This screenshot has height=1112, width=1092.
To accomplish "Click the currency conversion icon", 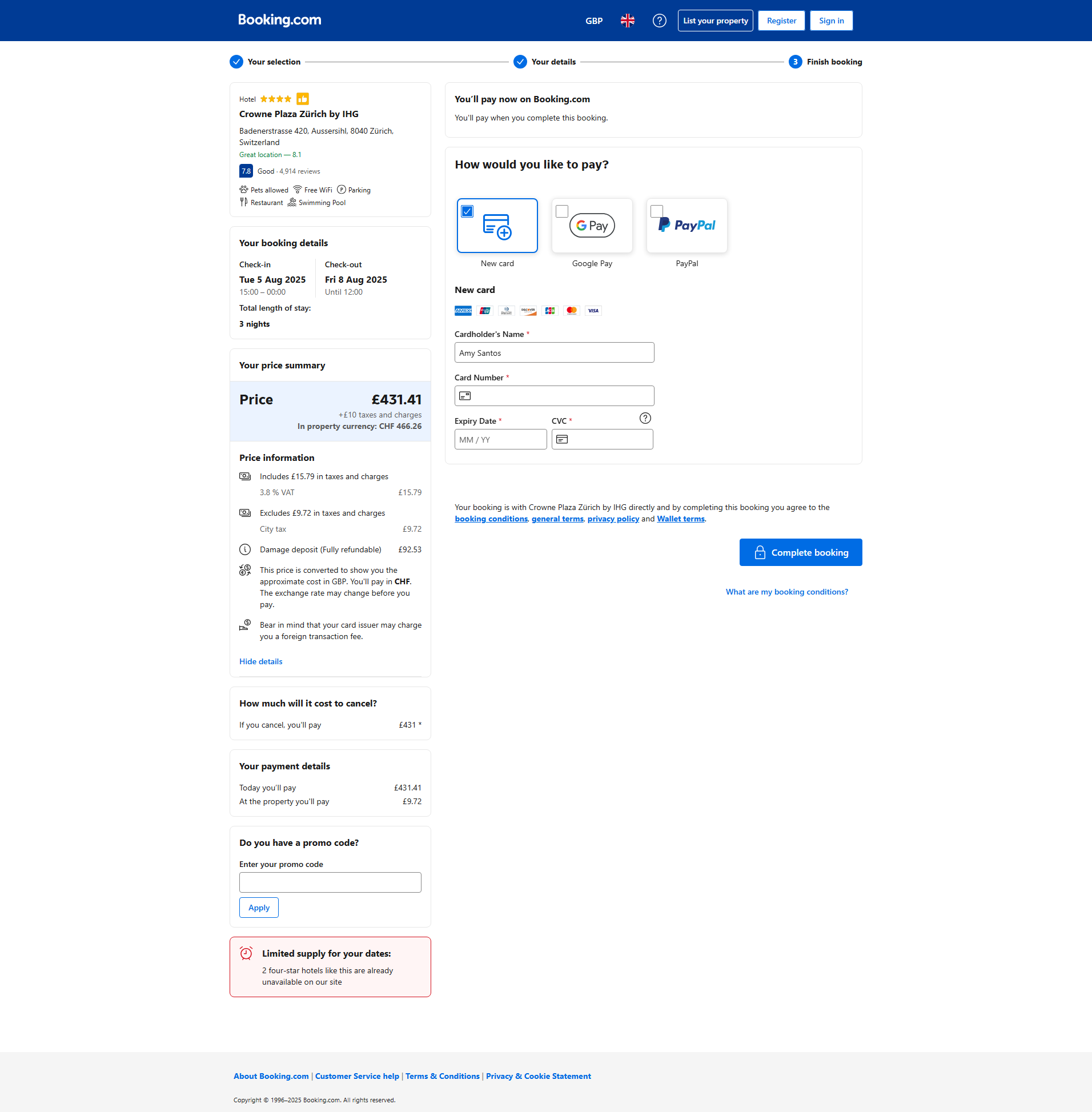I will click(x=245, y=570).
